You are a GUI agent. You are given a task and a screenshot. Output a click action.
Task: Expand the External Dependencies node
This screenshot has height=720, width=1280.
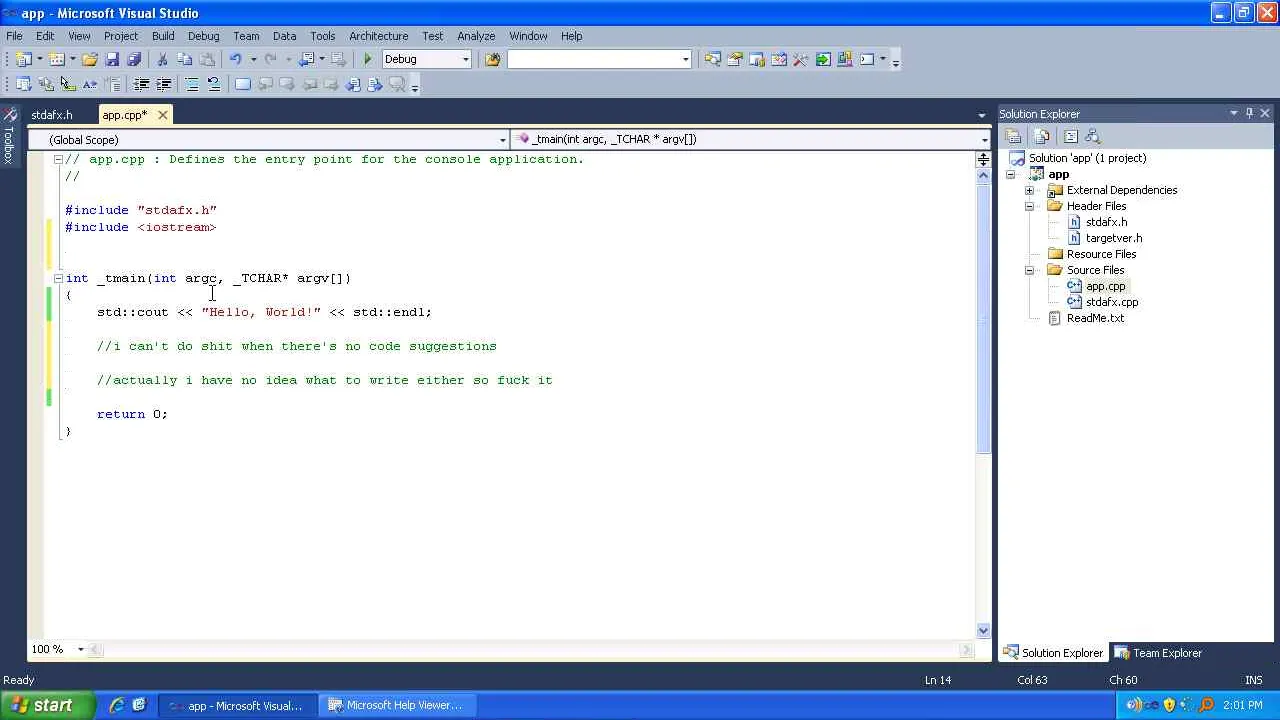pos(1029,190)
